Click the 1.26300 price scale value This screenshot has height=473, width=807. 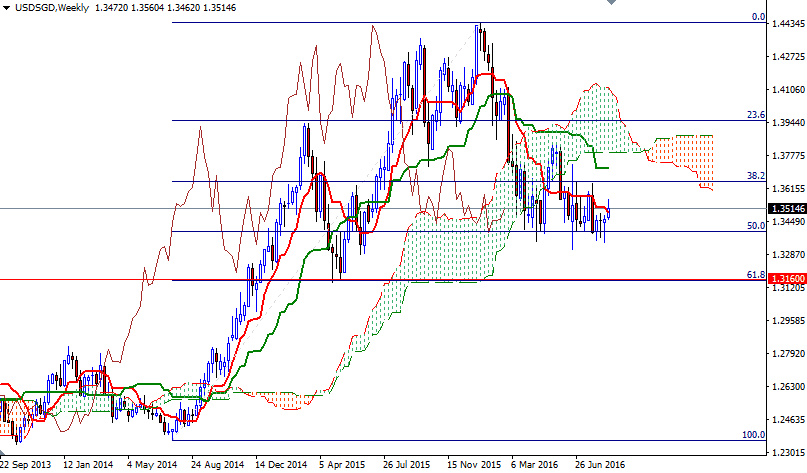coord(788,386)
